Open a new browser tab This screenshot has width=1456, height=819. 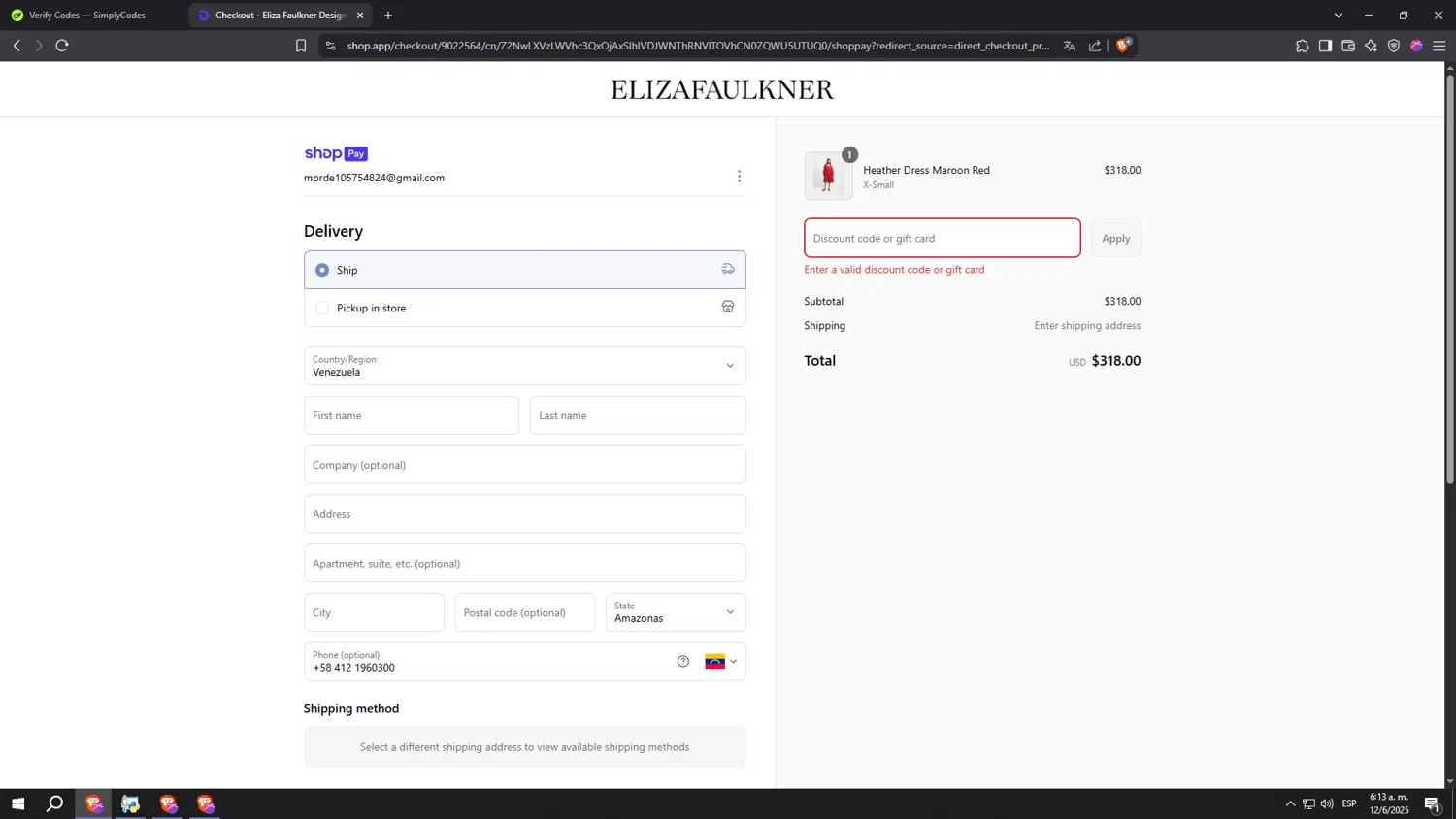point(388,16)
